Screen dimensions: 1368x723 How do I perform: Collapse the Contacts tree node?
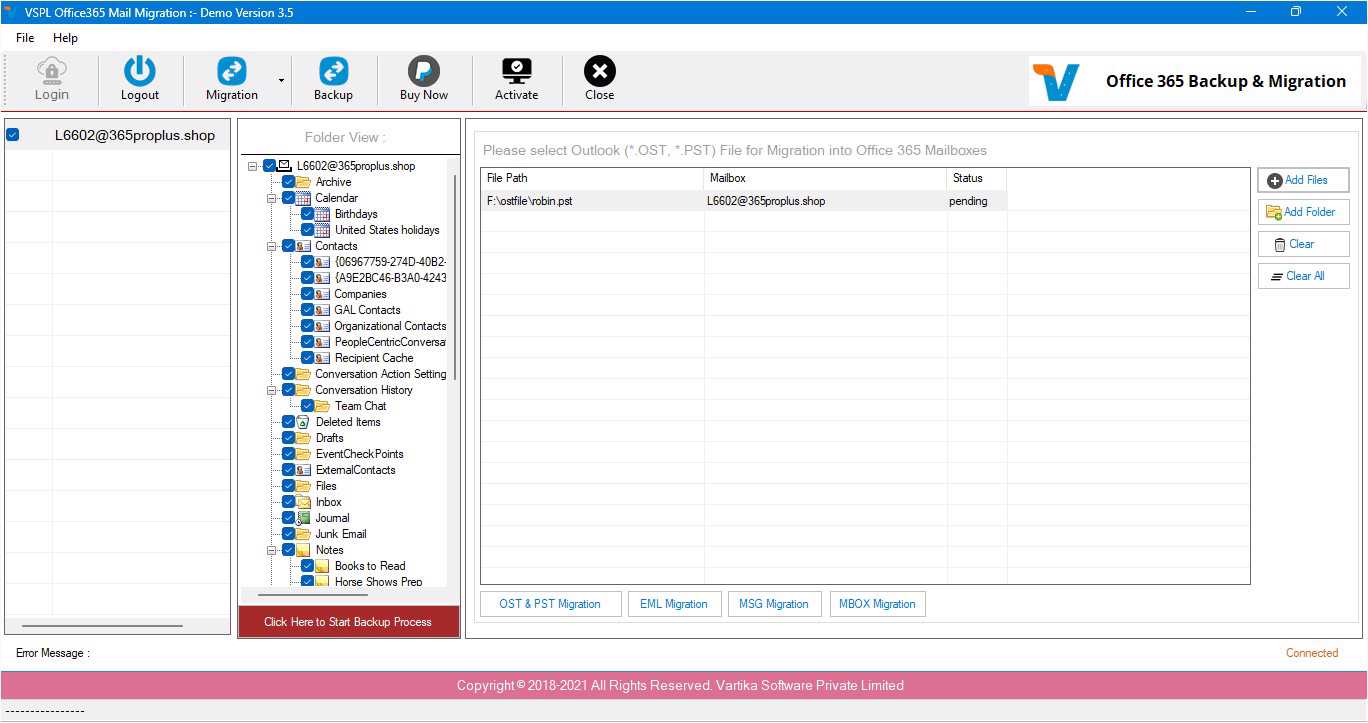(x=272, y=246)
